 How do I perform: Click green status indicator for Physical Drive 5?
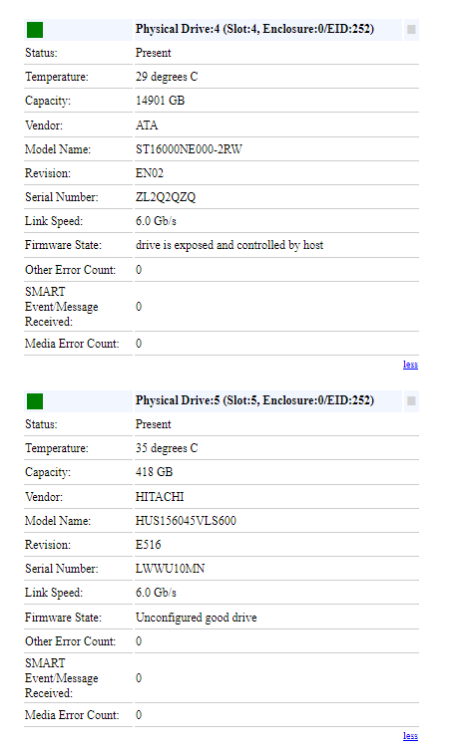click(34, 401)
